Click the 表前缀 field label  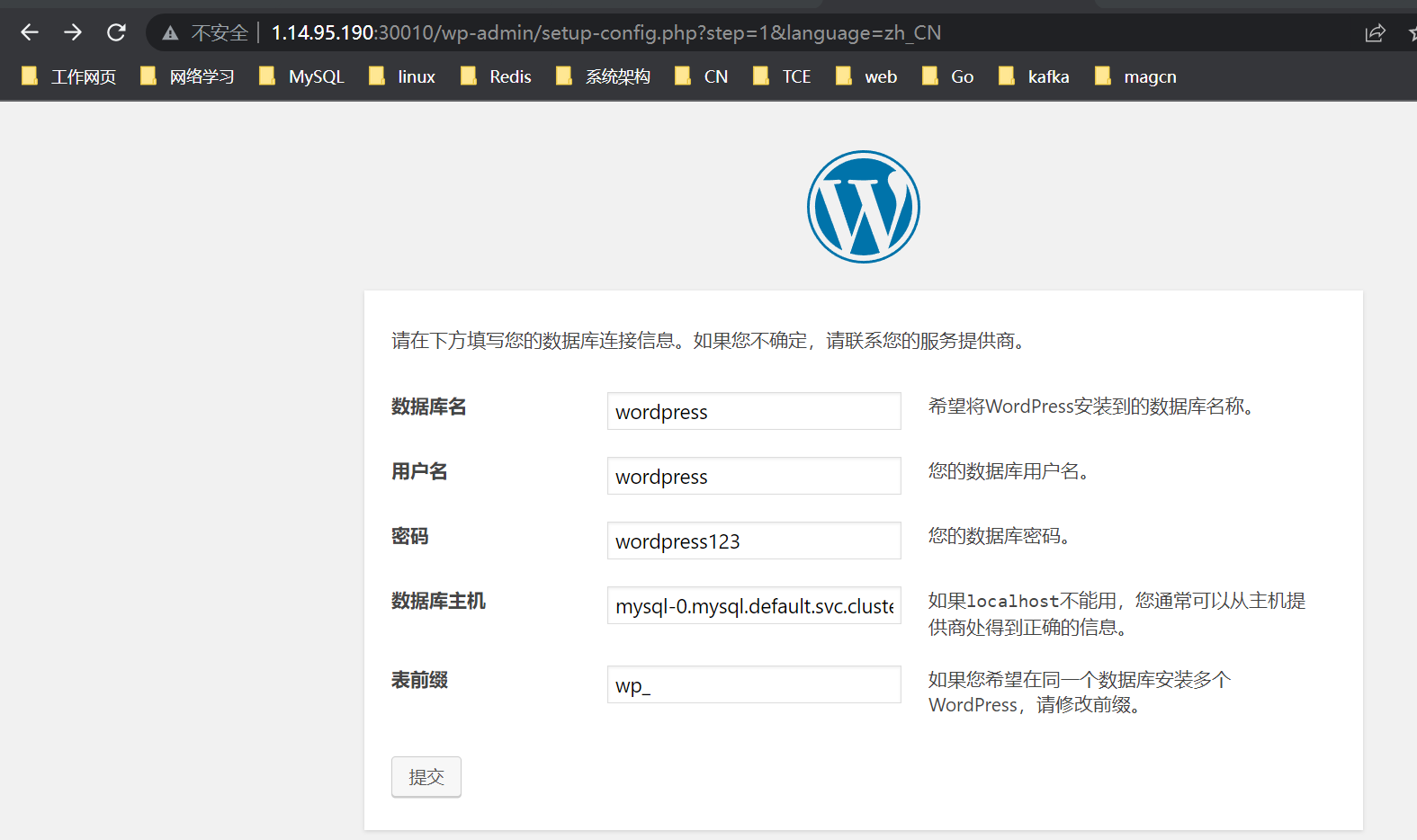[419, 680]
